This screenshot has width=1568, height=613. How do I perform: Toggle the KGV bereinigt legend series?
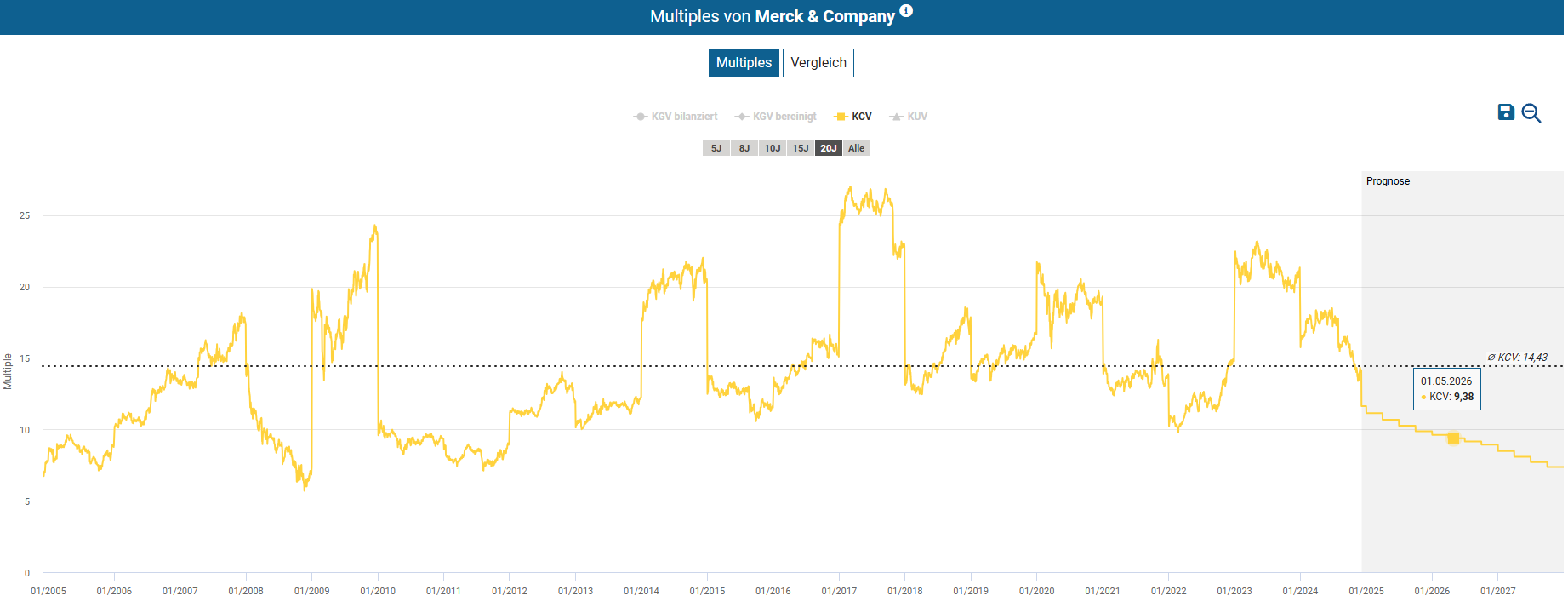click(776, 117)
